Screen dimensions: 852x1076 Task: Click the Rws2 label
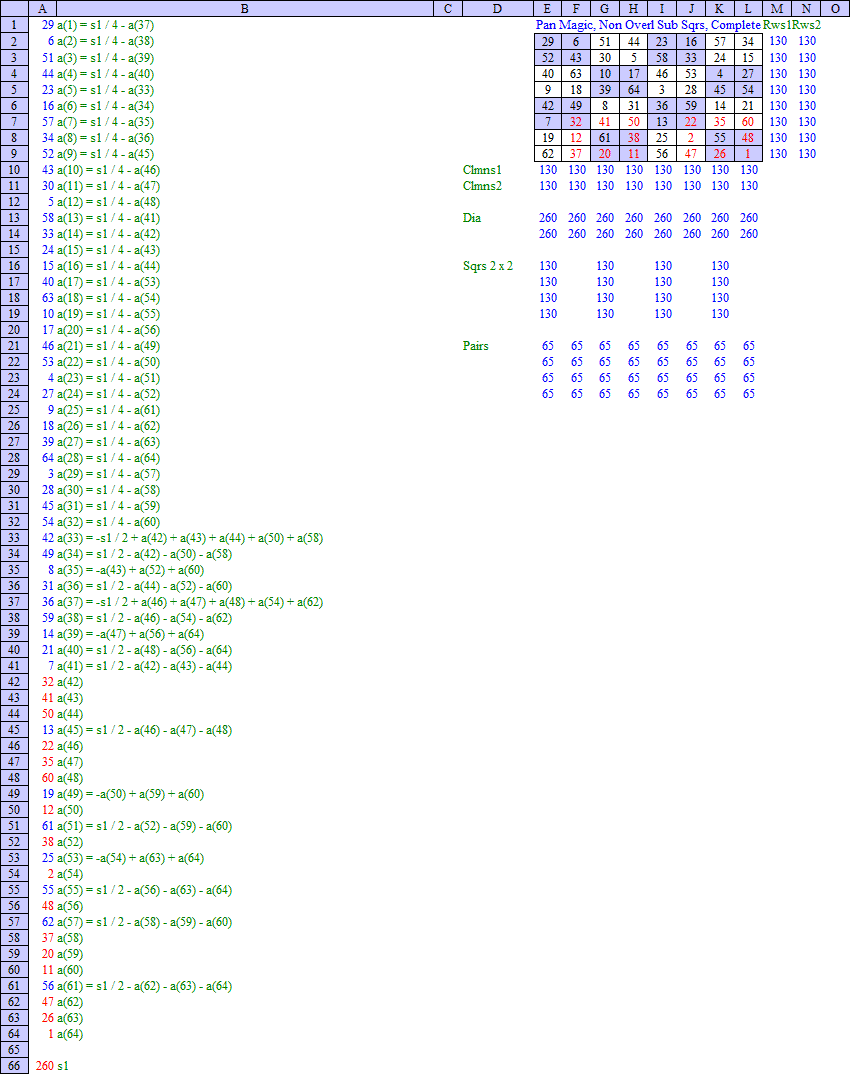(x=806, y=25)
